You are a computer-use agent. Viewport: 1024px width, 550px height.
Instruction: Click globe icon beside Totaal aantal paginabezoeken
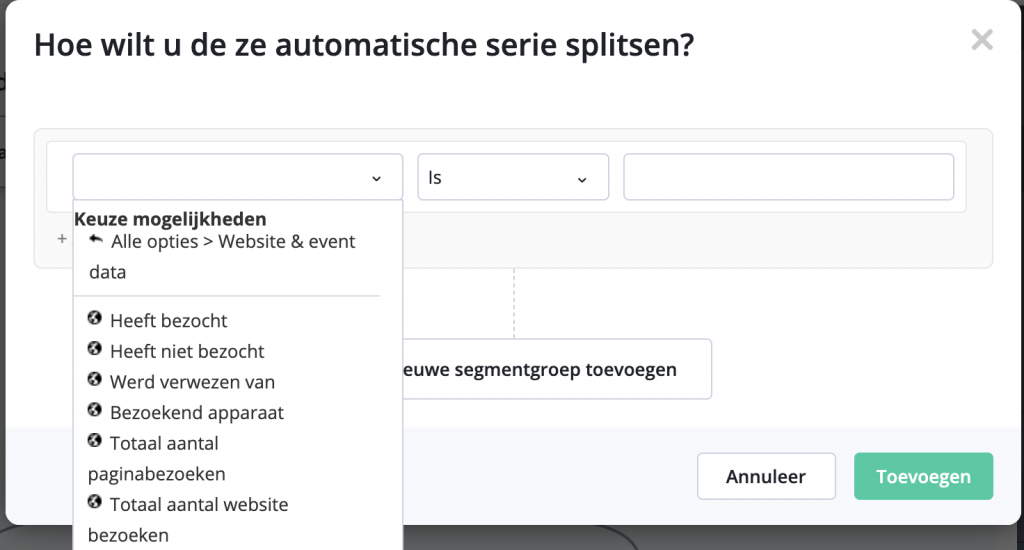[x=95, y=441]
